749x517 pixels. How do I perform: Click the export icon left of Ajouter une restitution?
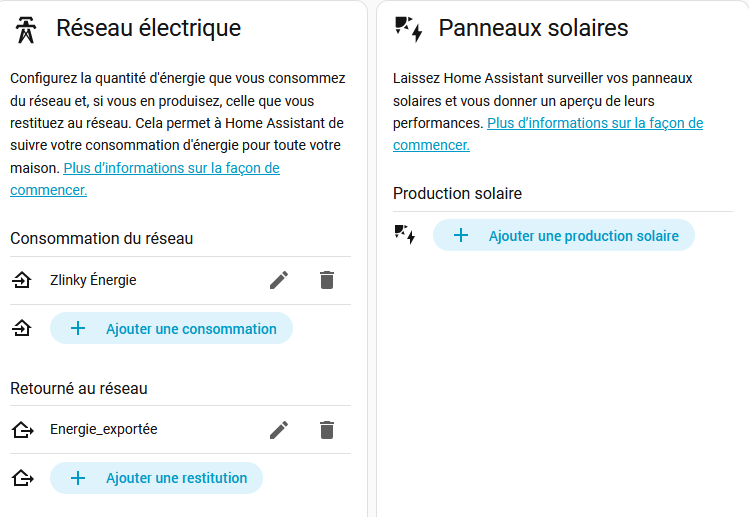pyautogui.click(x=22, y=478)
